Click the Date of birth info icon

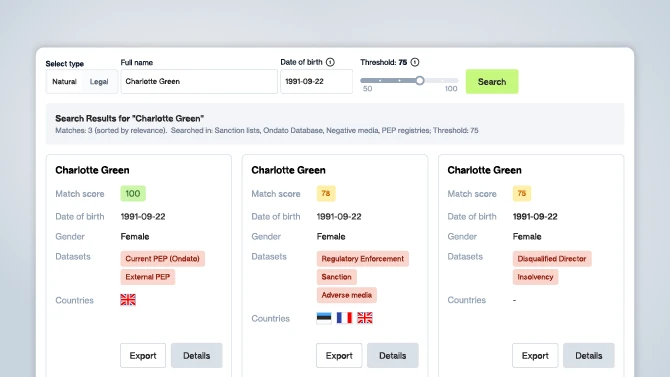(330, 62)
